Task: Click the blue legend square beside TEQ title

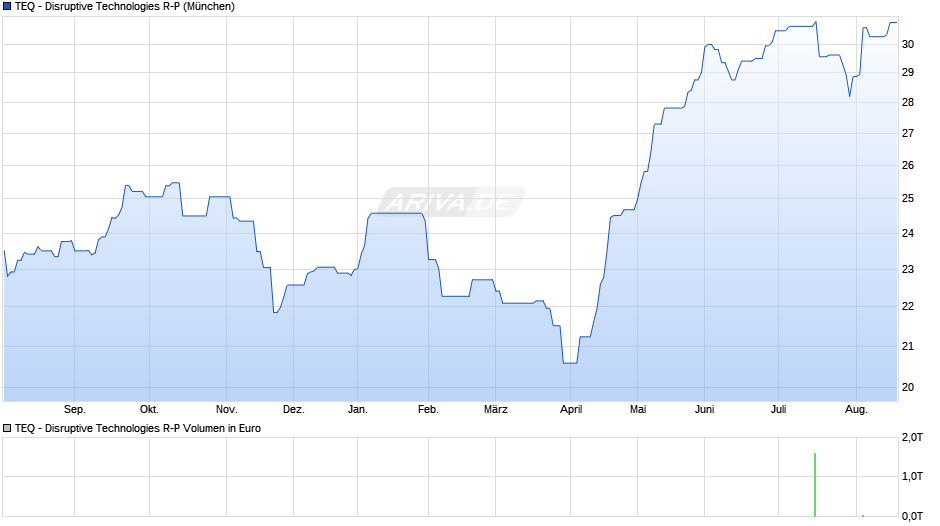Action: pos(7,7)
